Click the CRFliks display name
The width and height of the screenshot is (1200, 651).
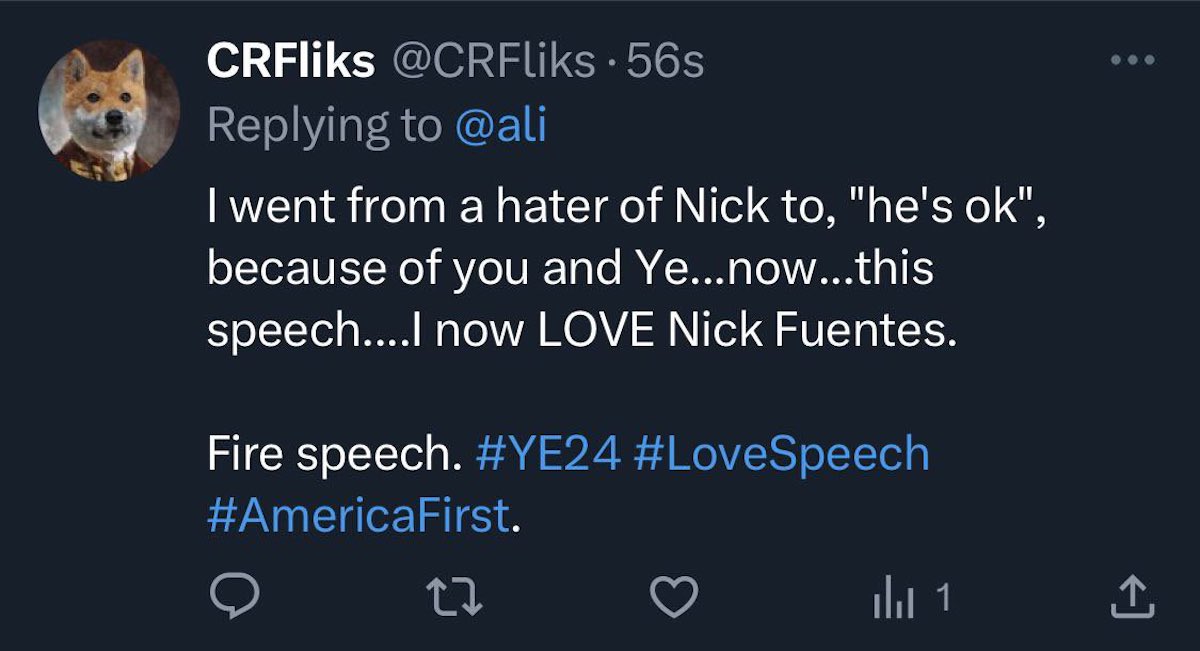290,62
